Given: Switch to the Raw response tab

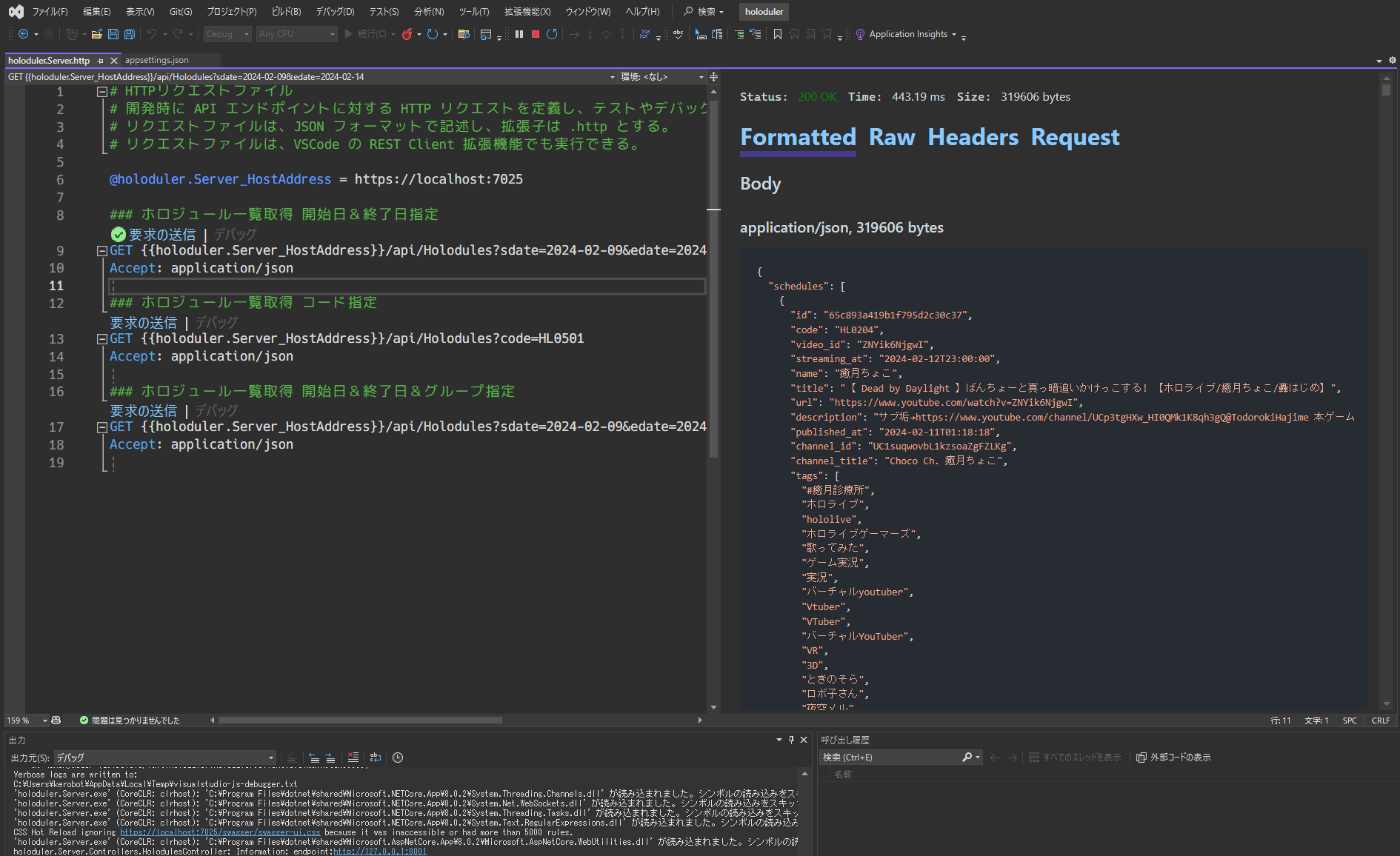Looking at the screenshot, I should tap(893, 137).
